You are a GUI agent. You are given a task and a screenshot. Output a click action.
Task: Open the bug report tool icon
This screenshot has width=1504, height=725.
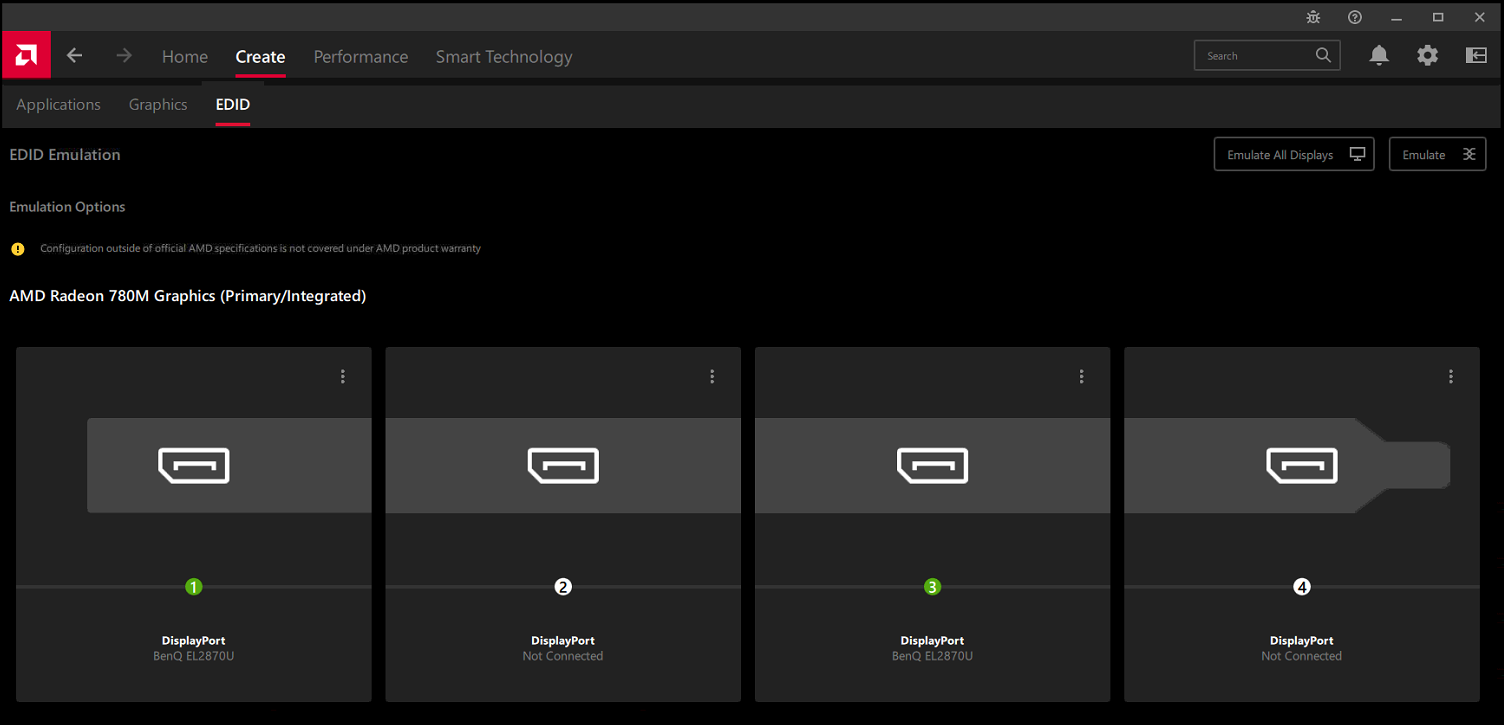pyautogui.click(x=1314, y=17)
